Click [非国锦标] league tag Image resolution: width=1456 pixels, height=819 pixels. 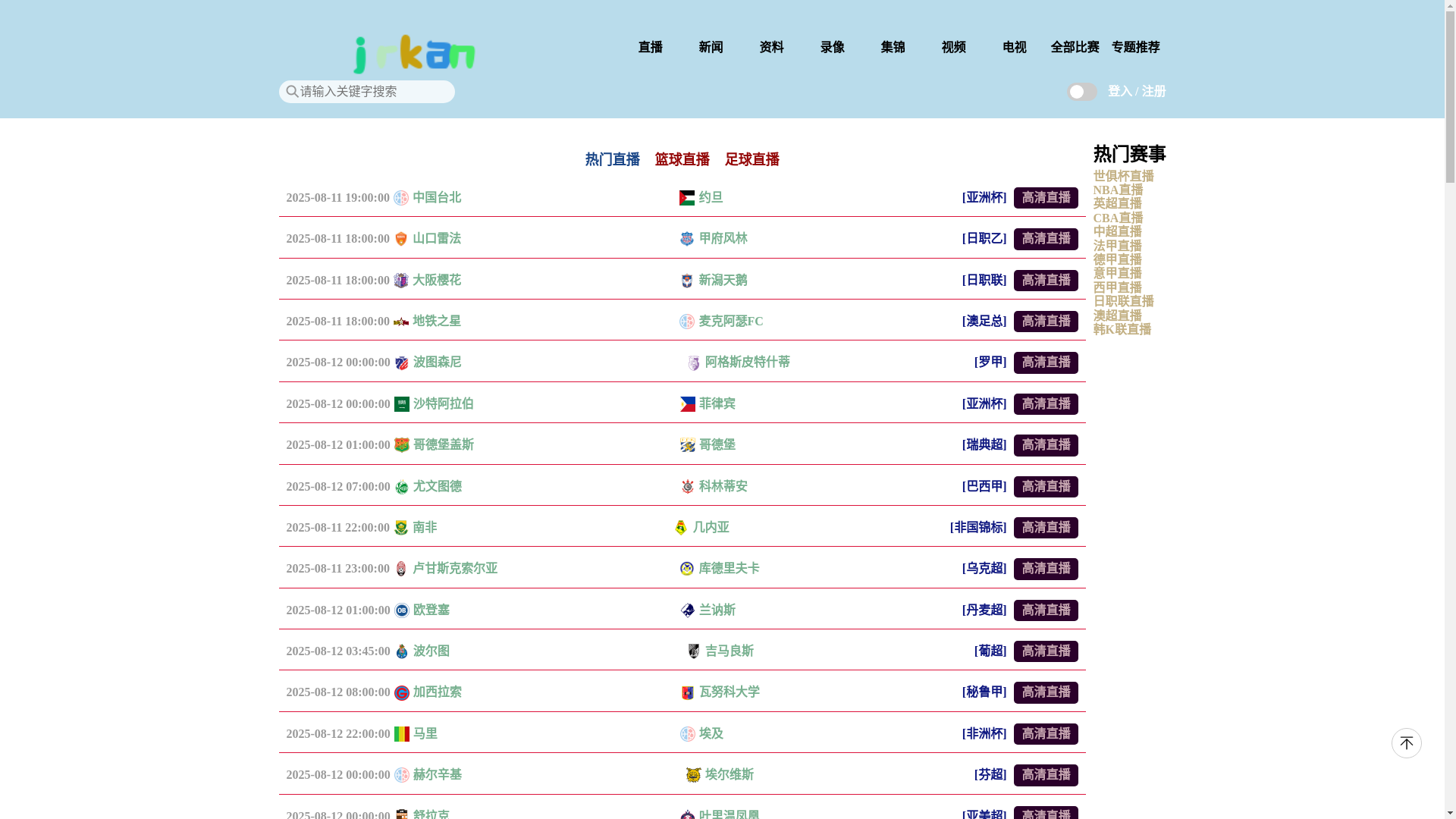978,528
